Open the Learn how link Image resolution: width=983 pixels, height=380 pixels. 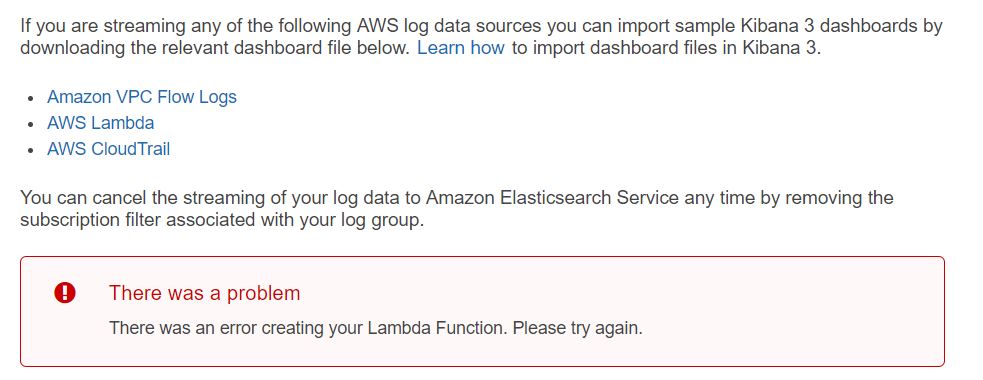point(461,48)
